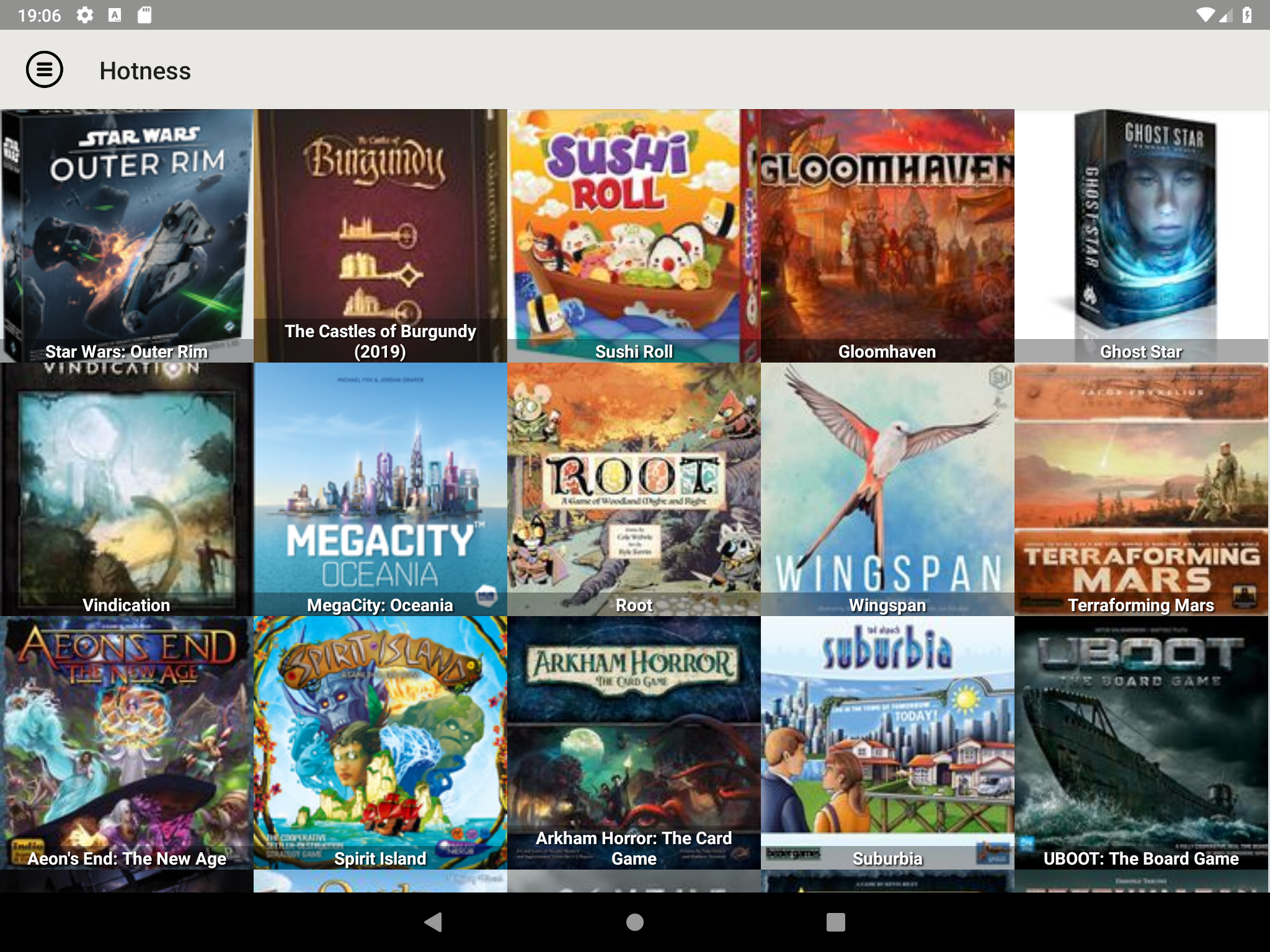Select The Castles of Burgundy (2019) tile

point(380,236)
